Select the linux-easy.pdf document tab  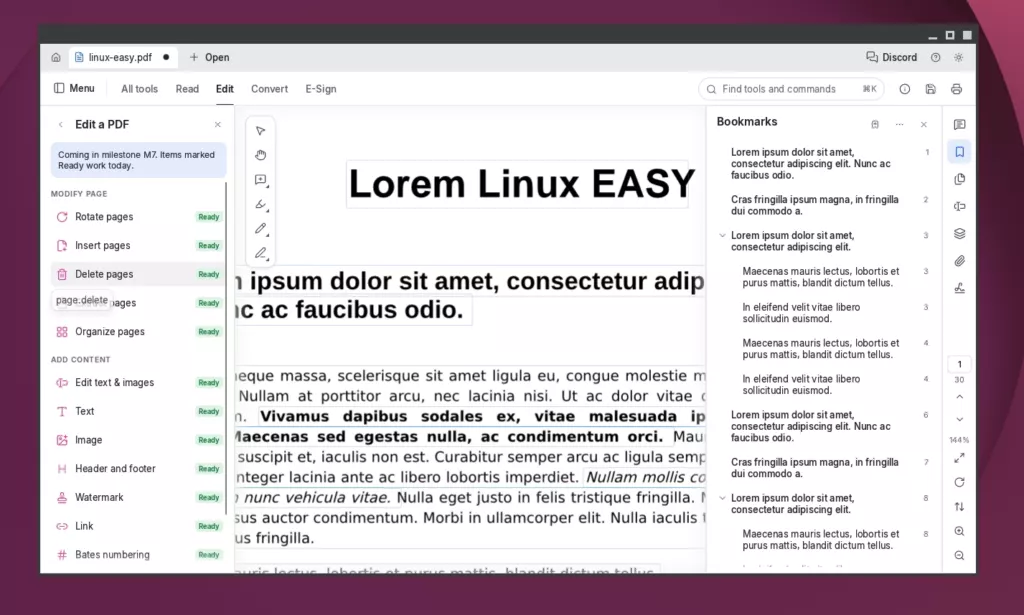click(x=121, y=57)
